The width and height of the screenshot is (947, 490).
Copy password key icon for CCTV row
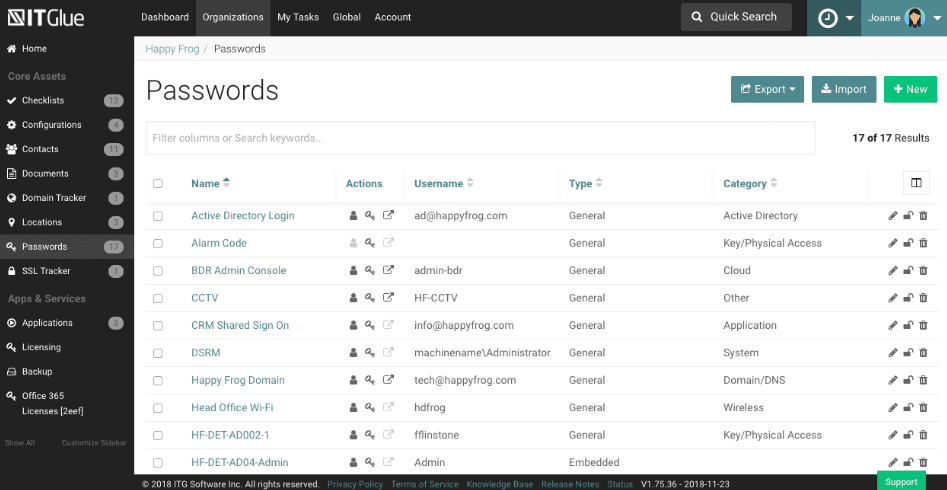370,298
